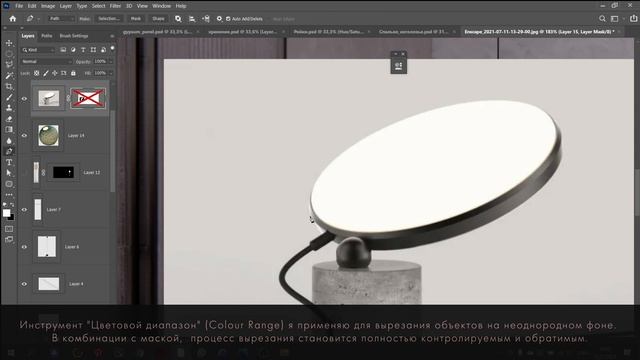Open the Edit Toolbar three-dots button
The width and height of the screenshot is (640, 360).
(9, 195)
